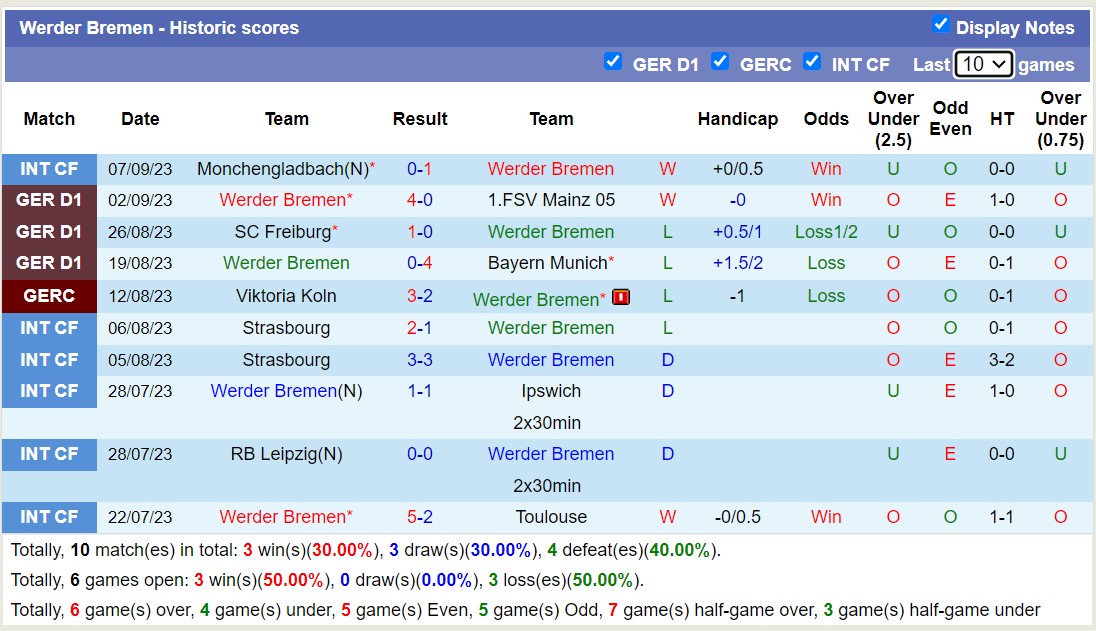Open the 1.FSV Mainz 05 team link
1096x631 pixels.
[551, 200]
